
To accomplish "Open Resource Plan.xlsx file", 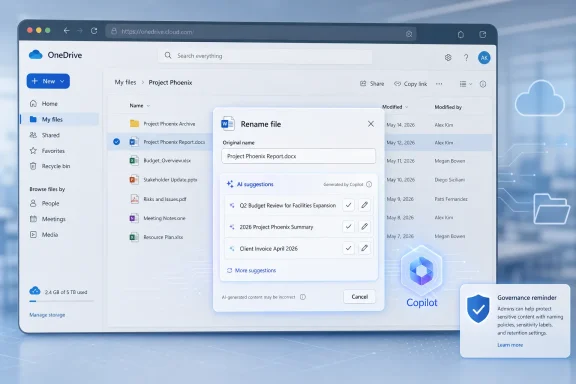I will [x=163, y=237].
